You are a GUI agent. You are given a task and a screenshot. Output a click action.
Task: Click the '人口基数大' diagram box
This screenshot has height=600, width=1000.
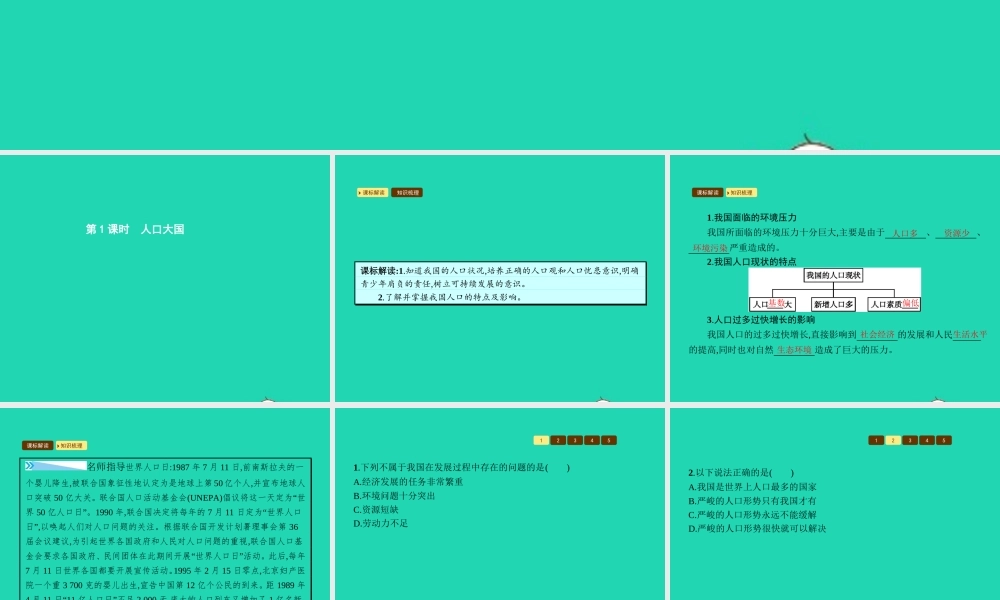(x=772, y=304)
